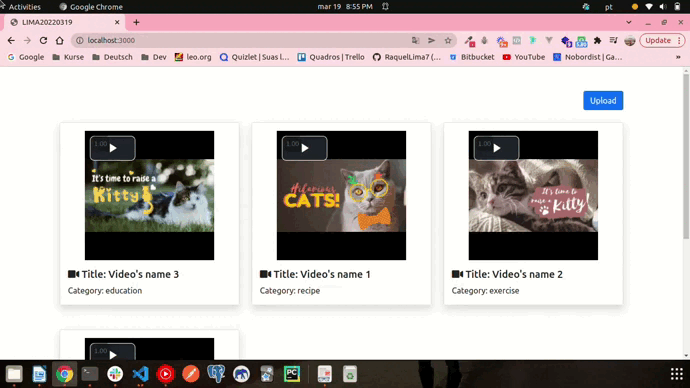The width and height of the screenshot is (690, 388).
Task: Open the Extensions puzzle piece menu
Action: [x=597, y=40]
